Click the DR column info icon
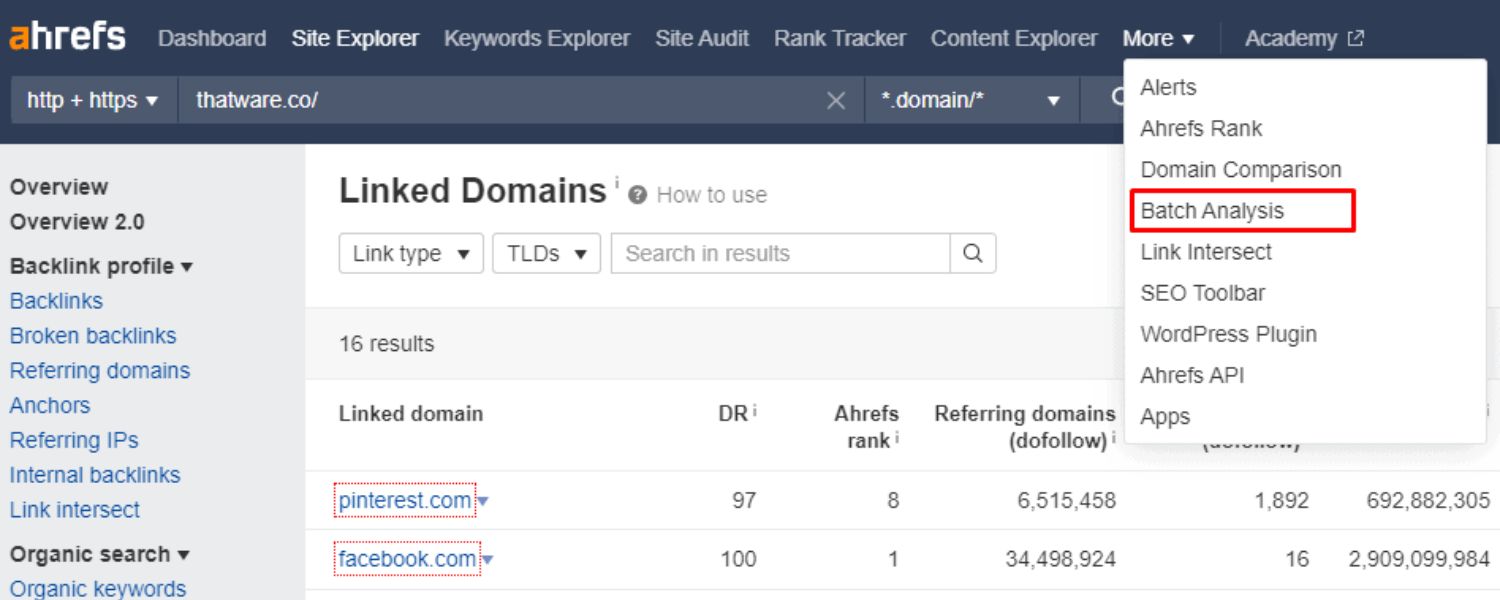 [755, 408]
